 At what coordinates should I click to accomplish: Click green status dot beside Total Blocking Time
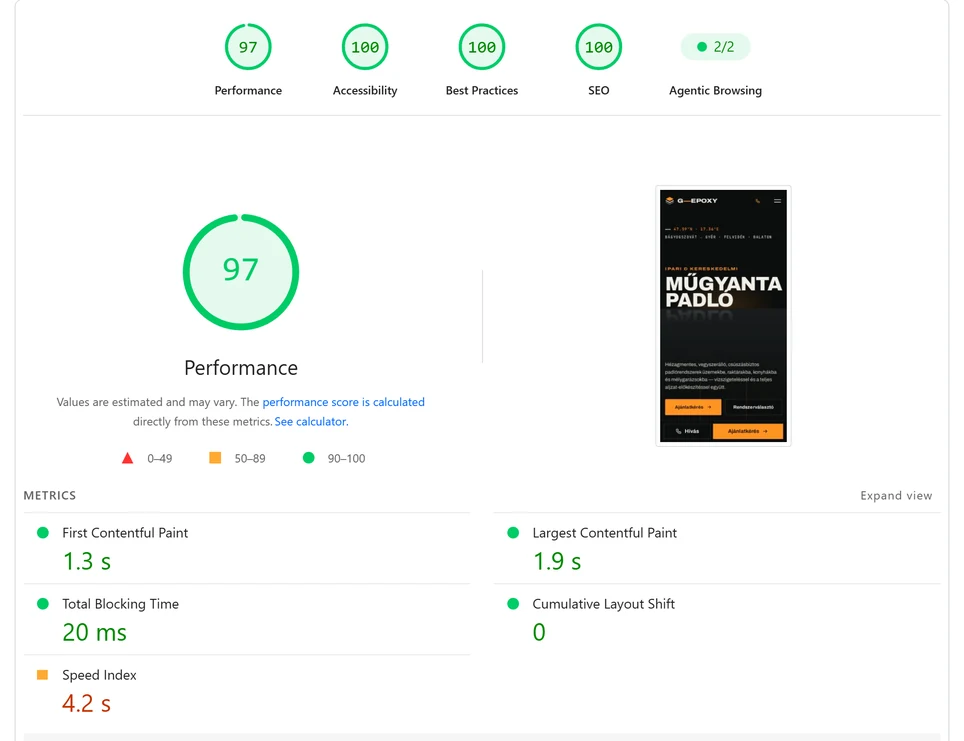[x=42, y=604]
